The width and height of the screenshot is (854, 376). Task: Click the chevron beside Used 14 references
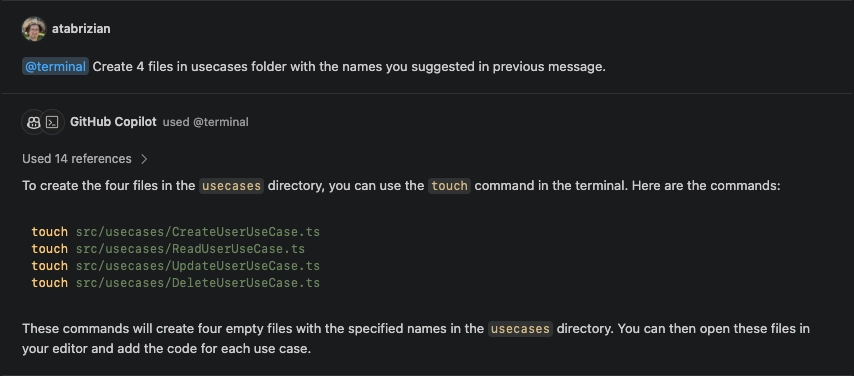pos(144,159)
